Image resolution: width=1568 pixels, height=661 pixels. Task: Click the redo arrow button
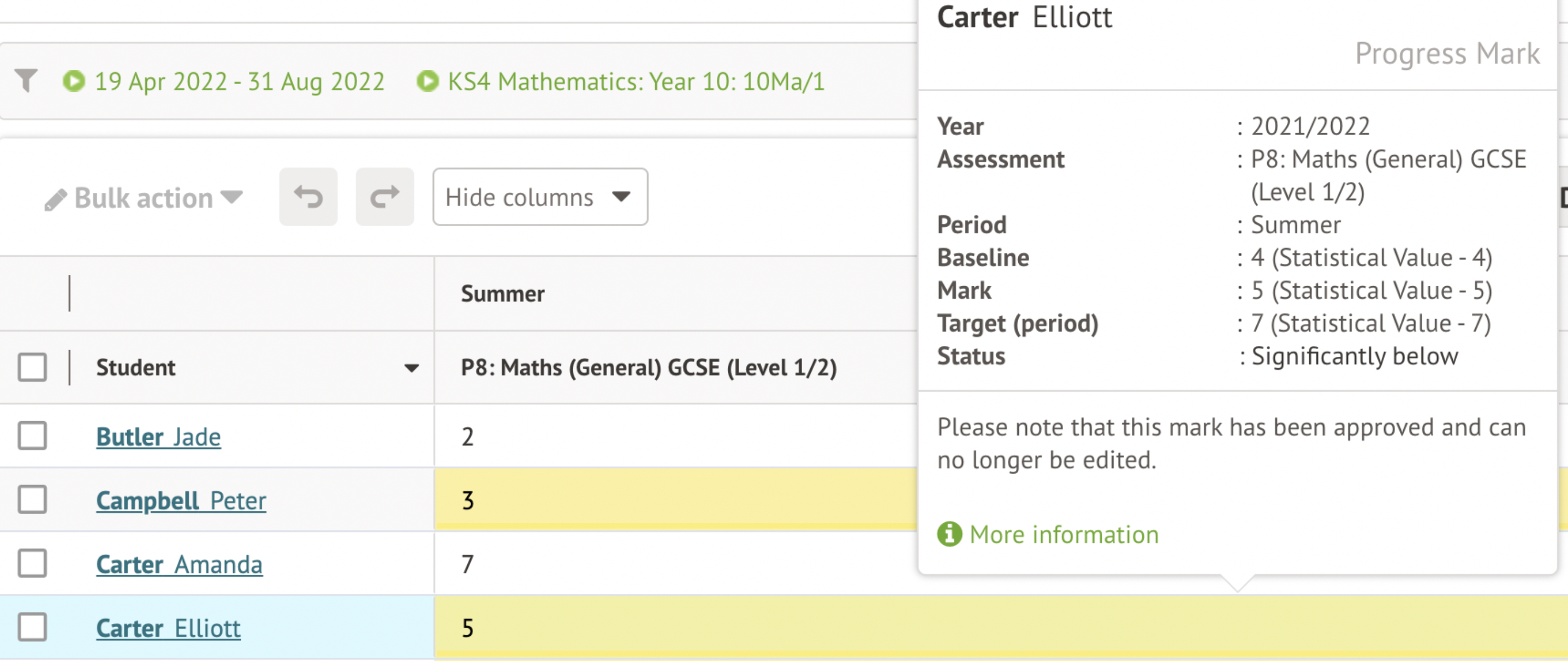(x=385, y=197)
